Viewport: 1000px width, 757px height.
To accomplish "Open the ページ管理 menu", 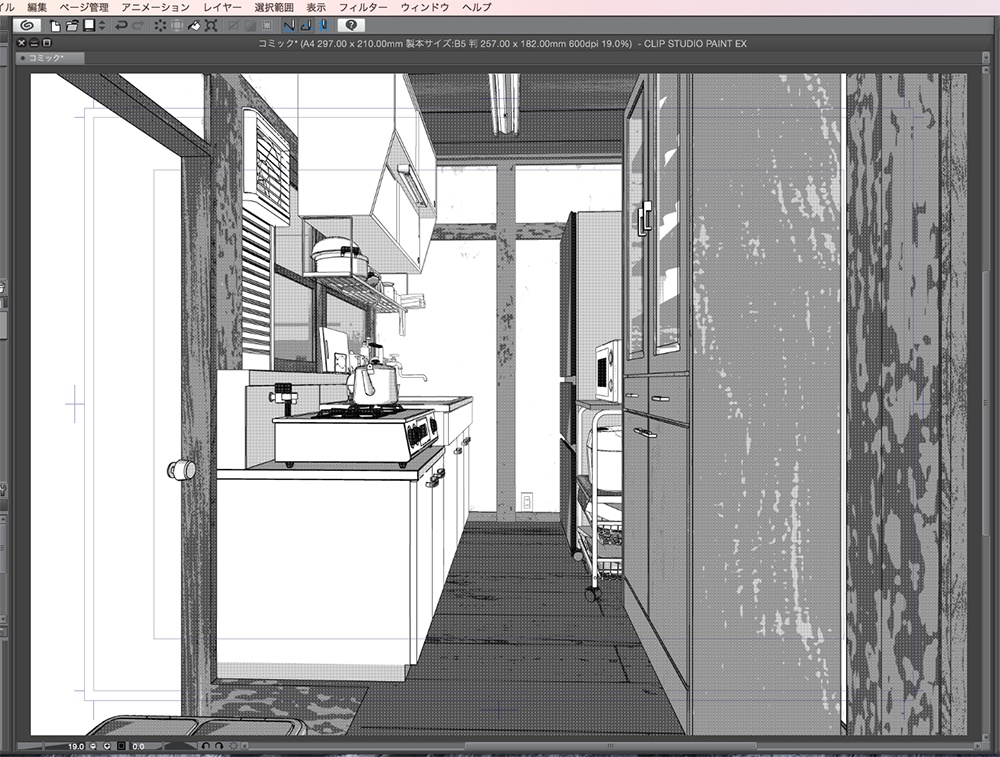I will coord(84,7).
